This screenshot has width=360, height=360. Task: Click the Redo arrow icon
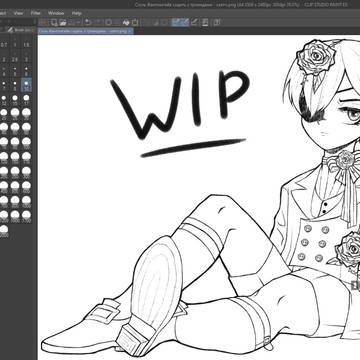click(97, 22)
